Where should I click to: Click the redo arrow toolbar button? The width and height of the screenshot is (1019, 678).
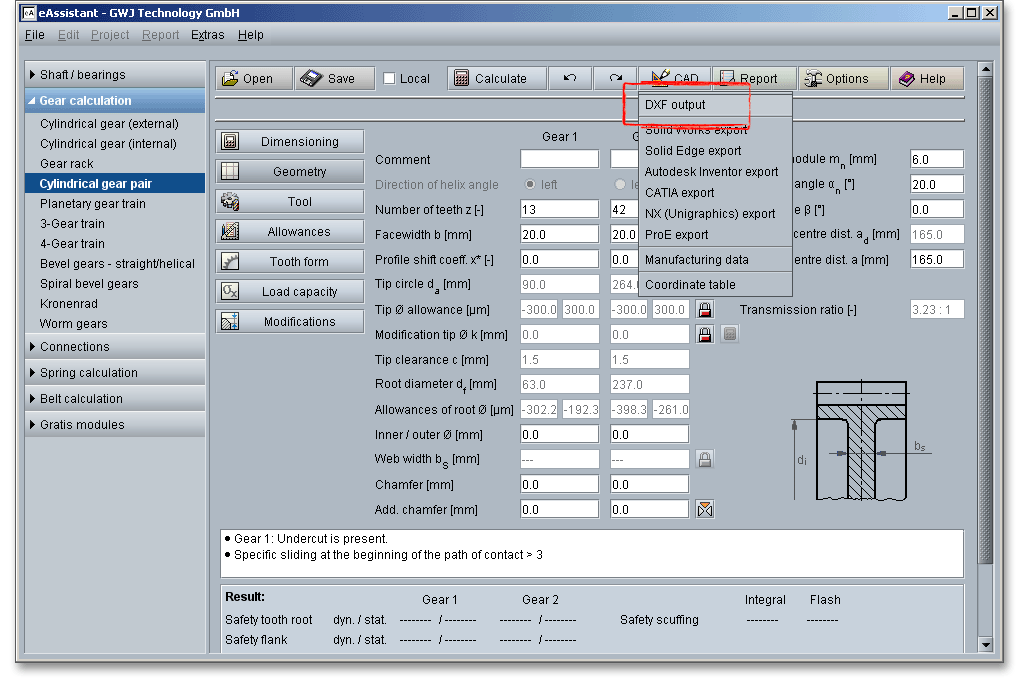coord(616,79)
